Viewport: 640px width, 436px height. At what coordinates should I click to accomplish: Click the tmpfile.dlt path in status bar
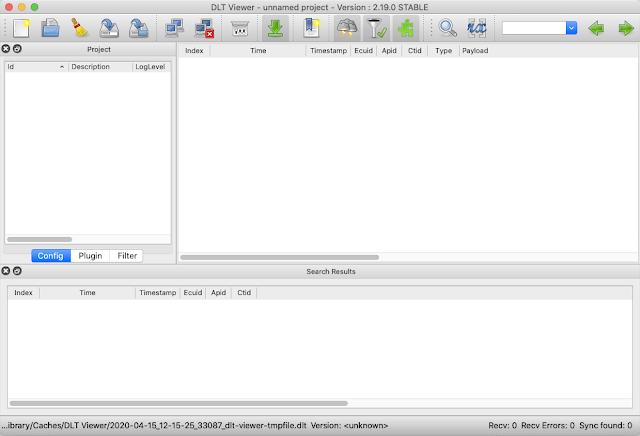(x=154, y=425)
